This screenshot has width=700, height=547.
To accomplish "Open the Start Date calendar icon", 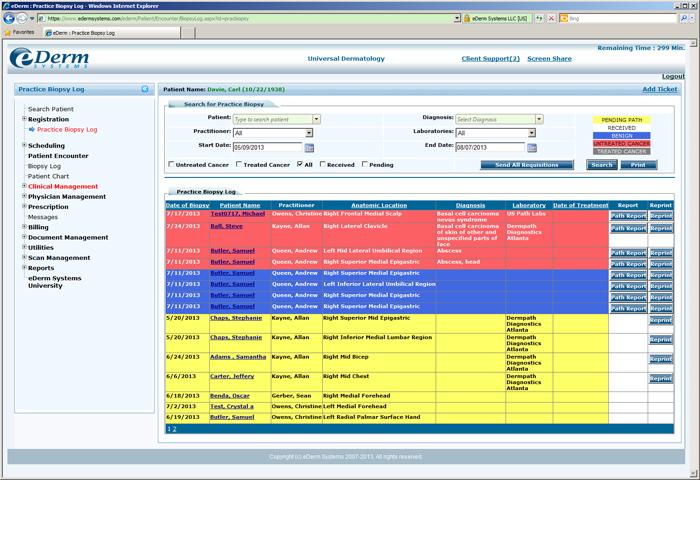I will [309, 147].
